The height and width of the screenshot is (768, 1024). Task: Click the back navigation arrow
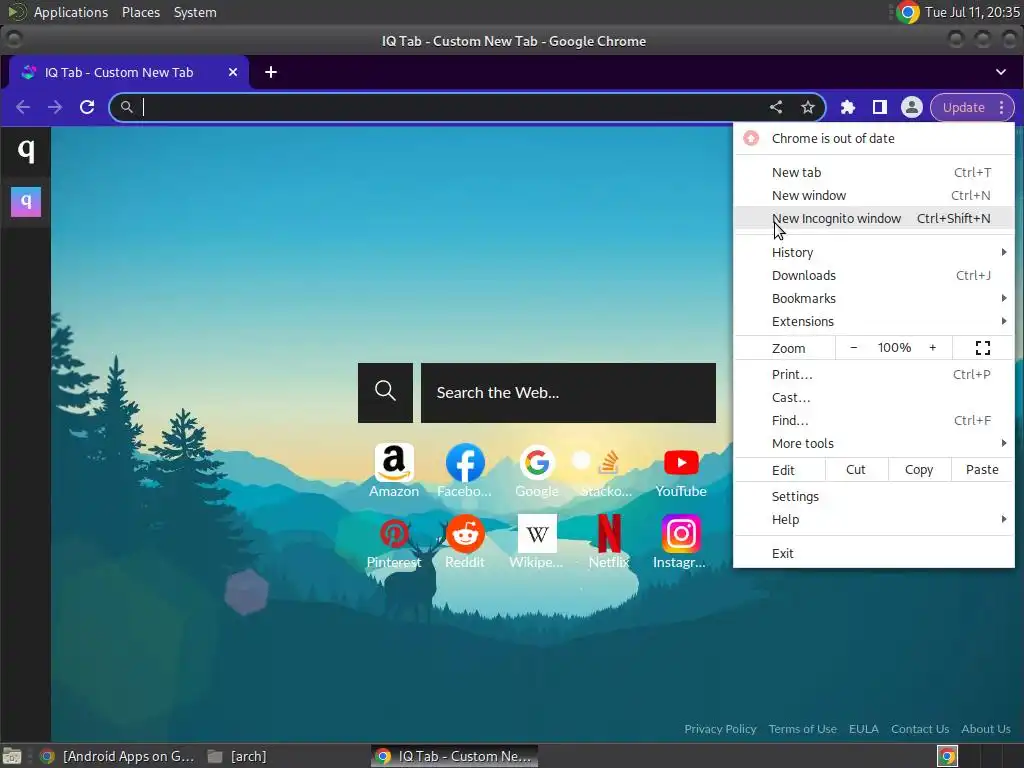coord(23,107)
